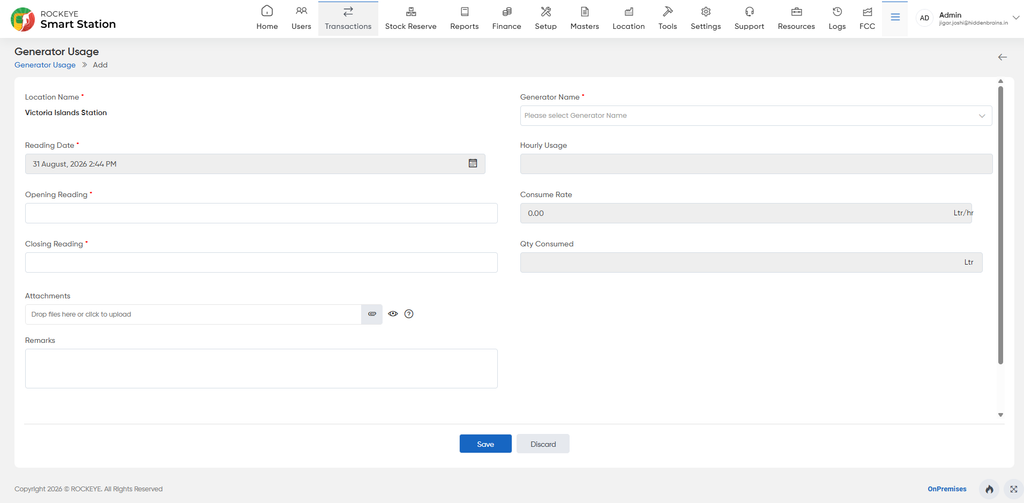The image size is (1024, 503).
Task: Click the Save button
Action: click(x=485, y=444)
